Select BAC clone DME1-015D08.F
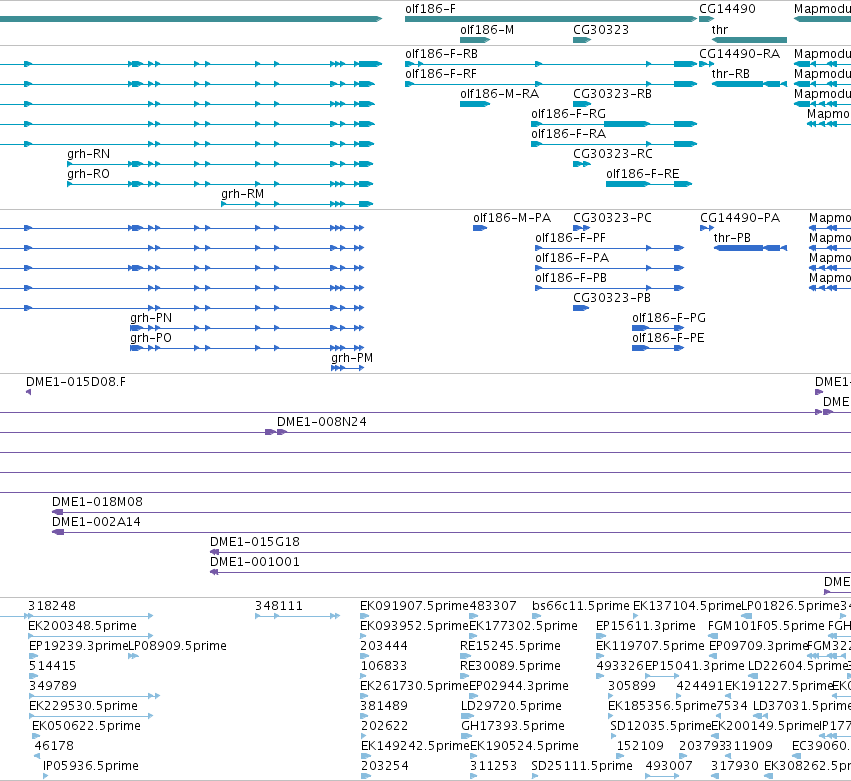The width and height of the screenshot is (851, 781). 28,392
